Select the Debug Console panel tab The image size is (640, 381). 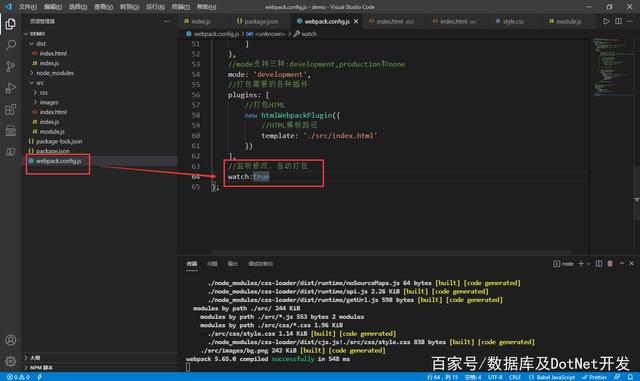(x=260, y=264)
